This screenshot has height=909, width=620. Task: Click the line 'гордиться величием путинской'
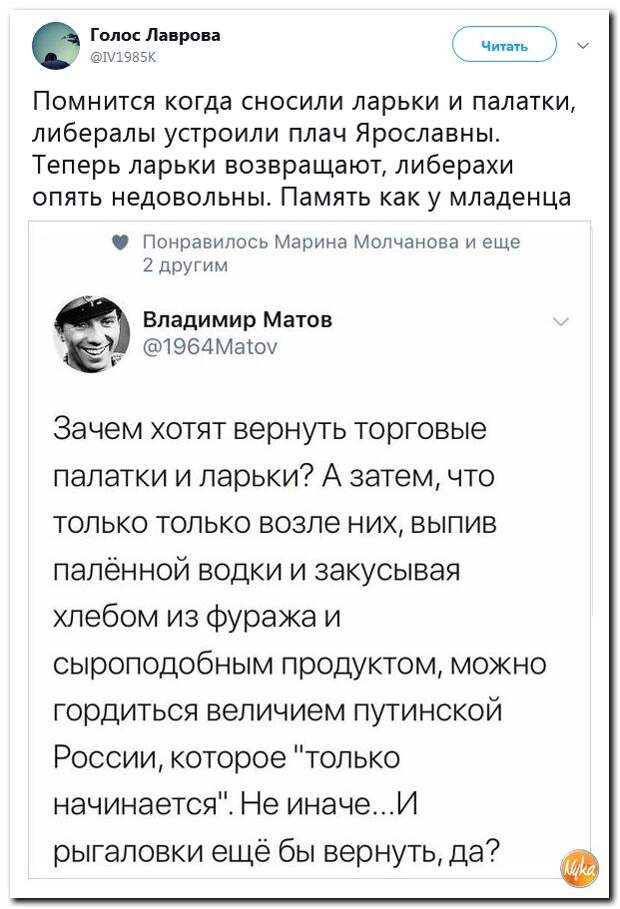pos(277,710)
